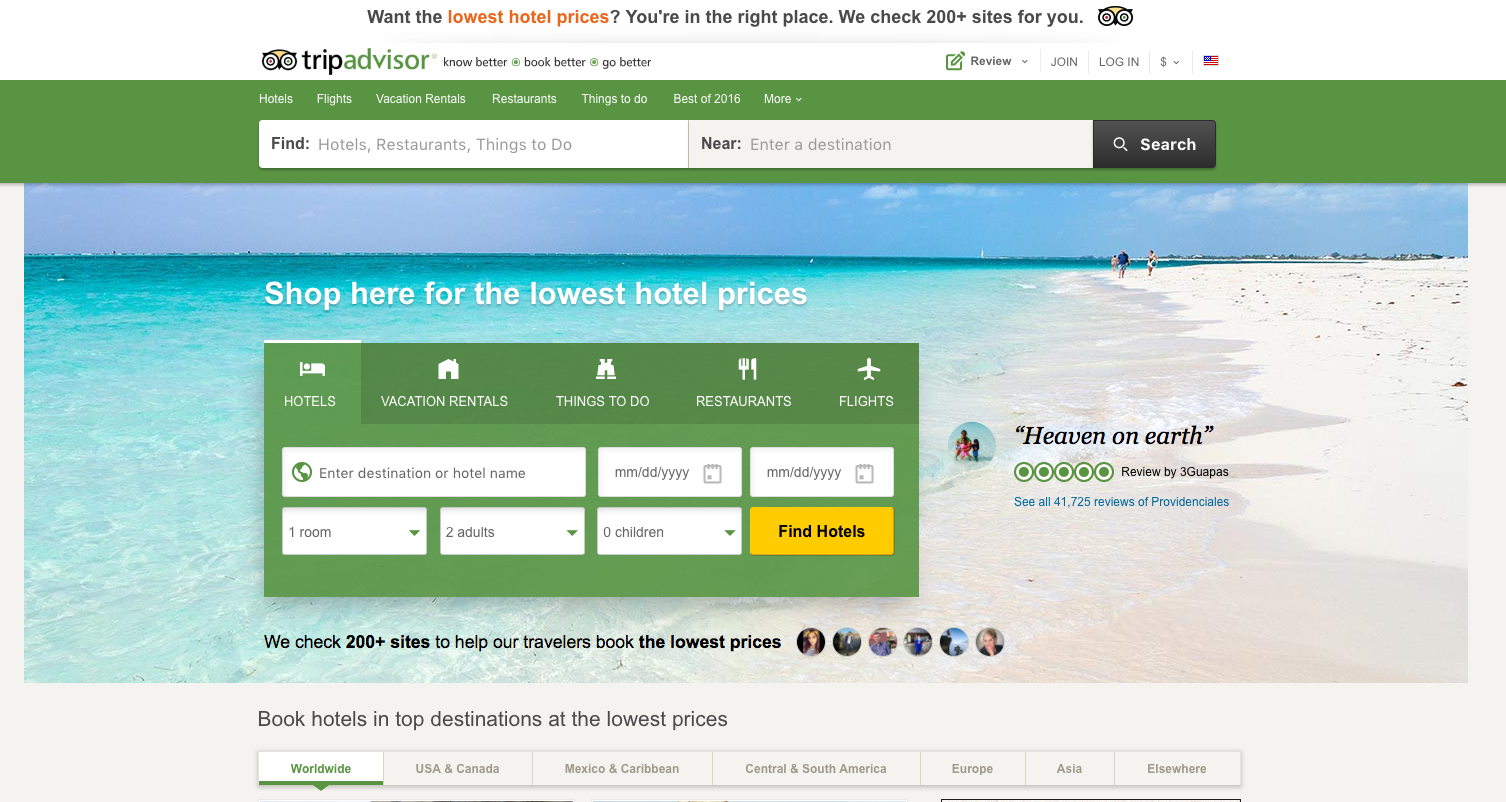Open the check-in date calendar icon
The image size is (1506, 802).
712,473
